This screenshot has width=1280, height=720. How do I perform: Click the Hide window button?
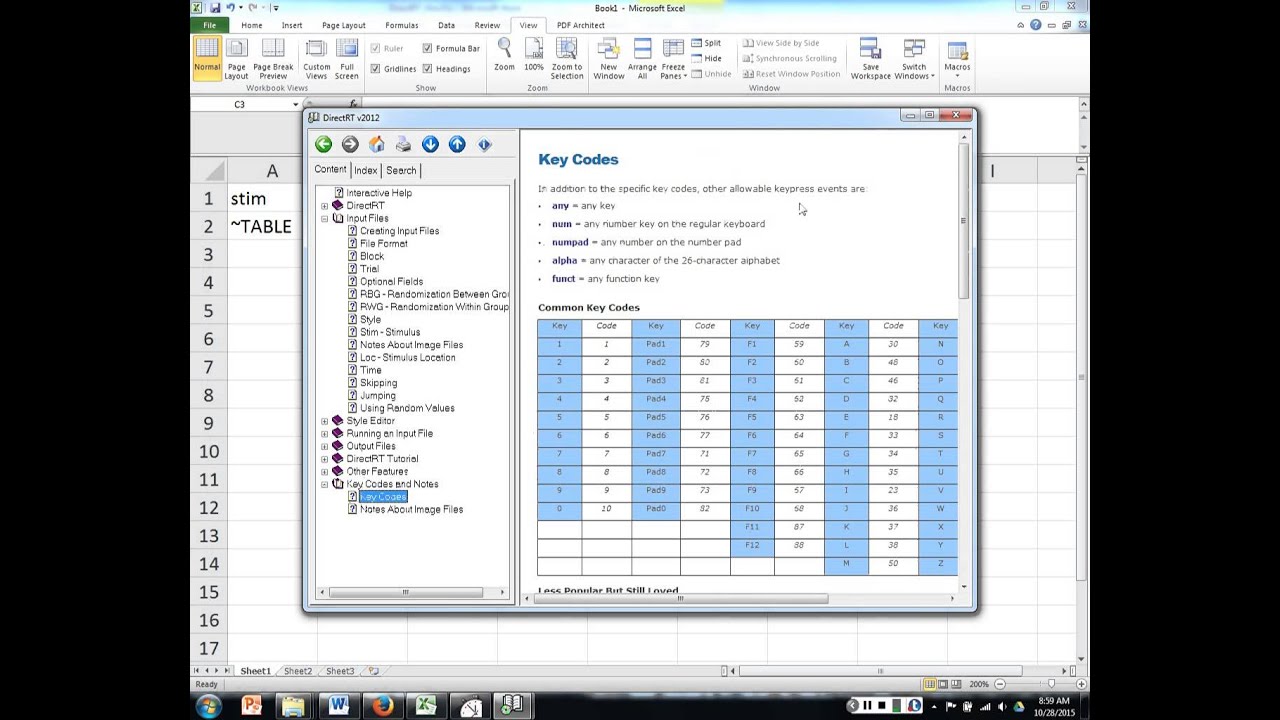(x=706, y=58)
